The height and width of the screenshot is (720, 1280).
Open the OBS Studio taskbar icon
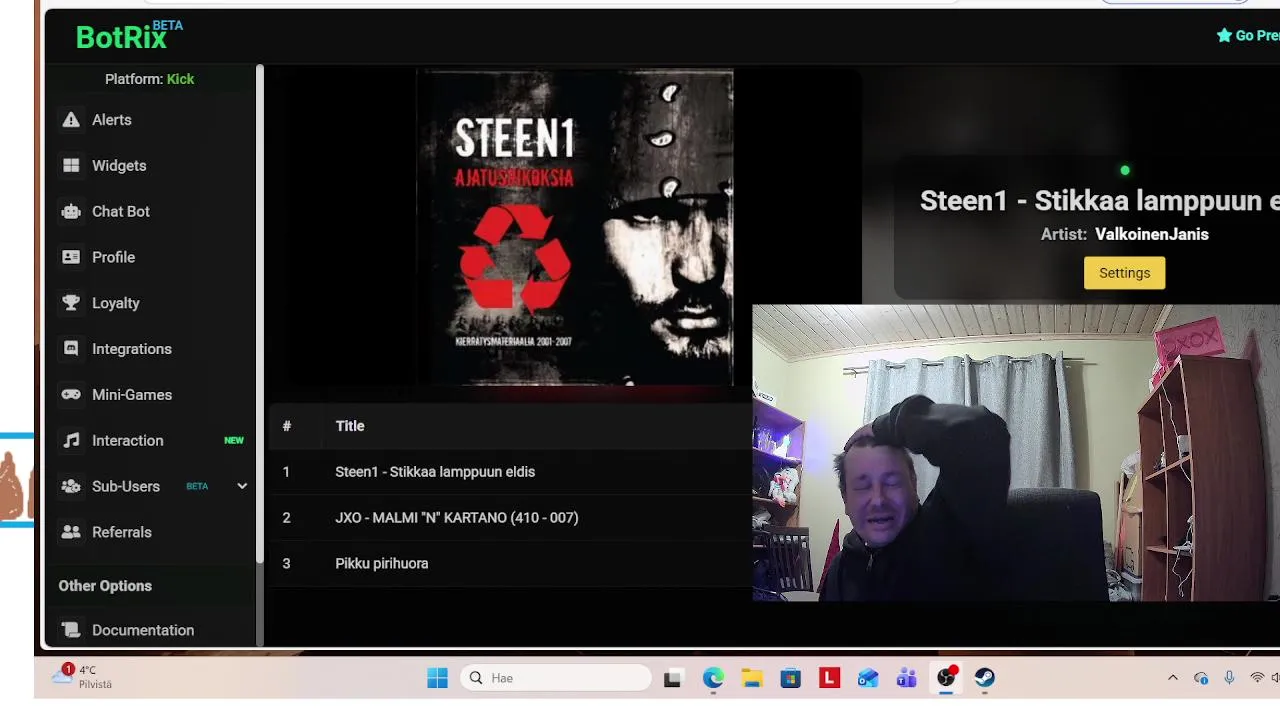coord(946,679)
